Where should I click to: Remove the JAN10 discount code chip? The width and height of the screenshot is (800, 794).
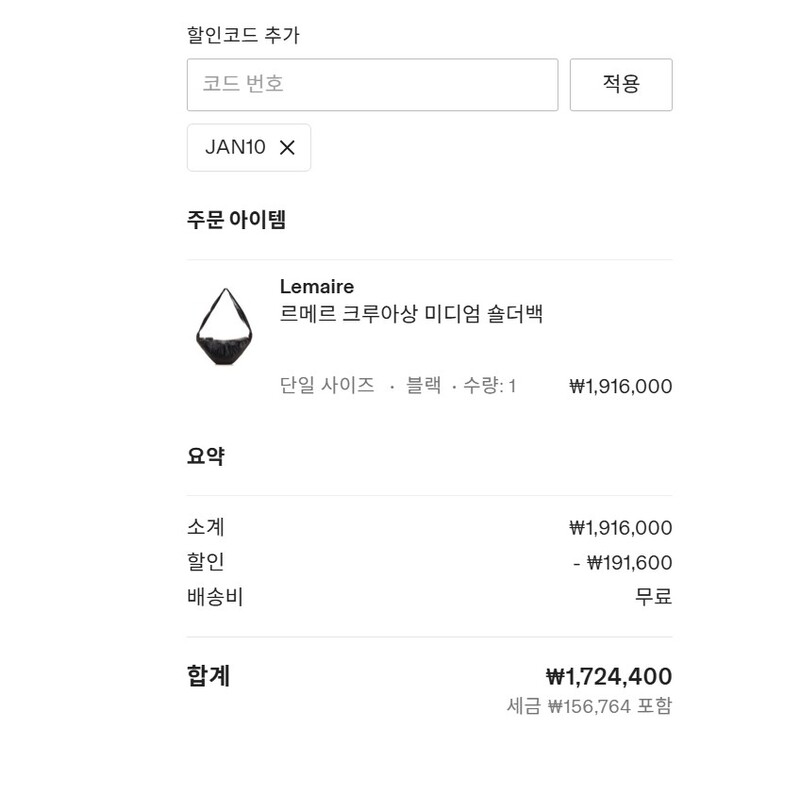[x=287, y=147]
